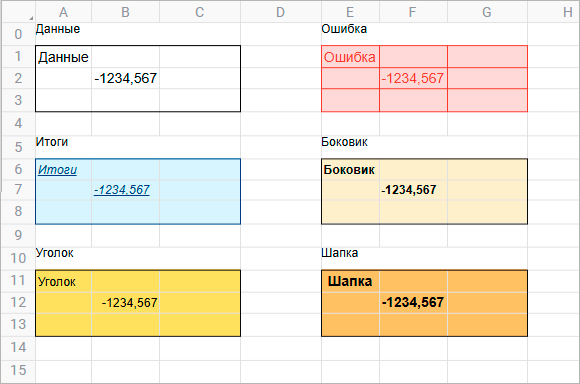This screenshot has height=384, width=580.
Task: Select row 4 header
Action: 18,123
